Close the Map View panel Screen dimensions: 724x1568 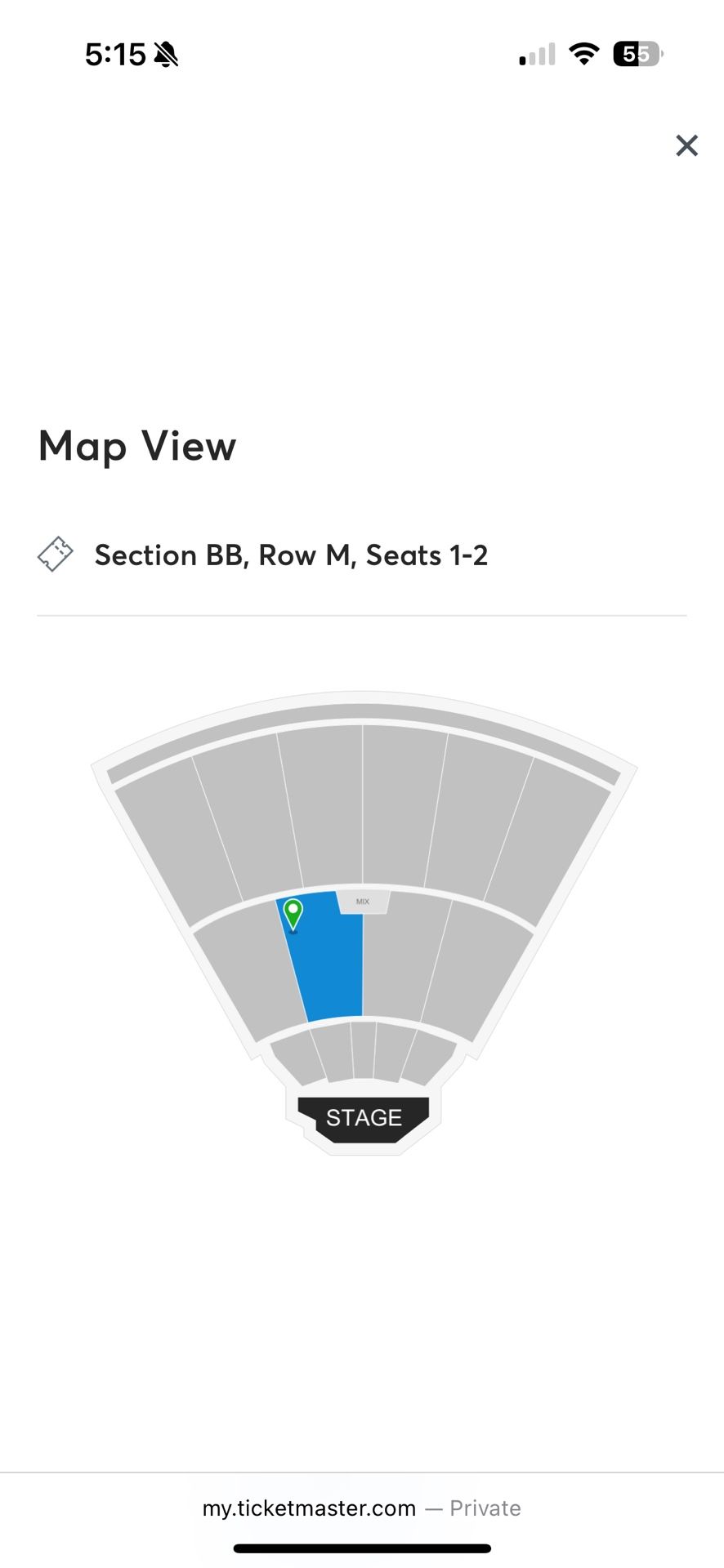pyautogui.click(x=686, y=145)
